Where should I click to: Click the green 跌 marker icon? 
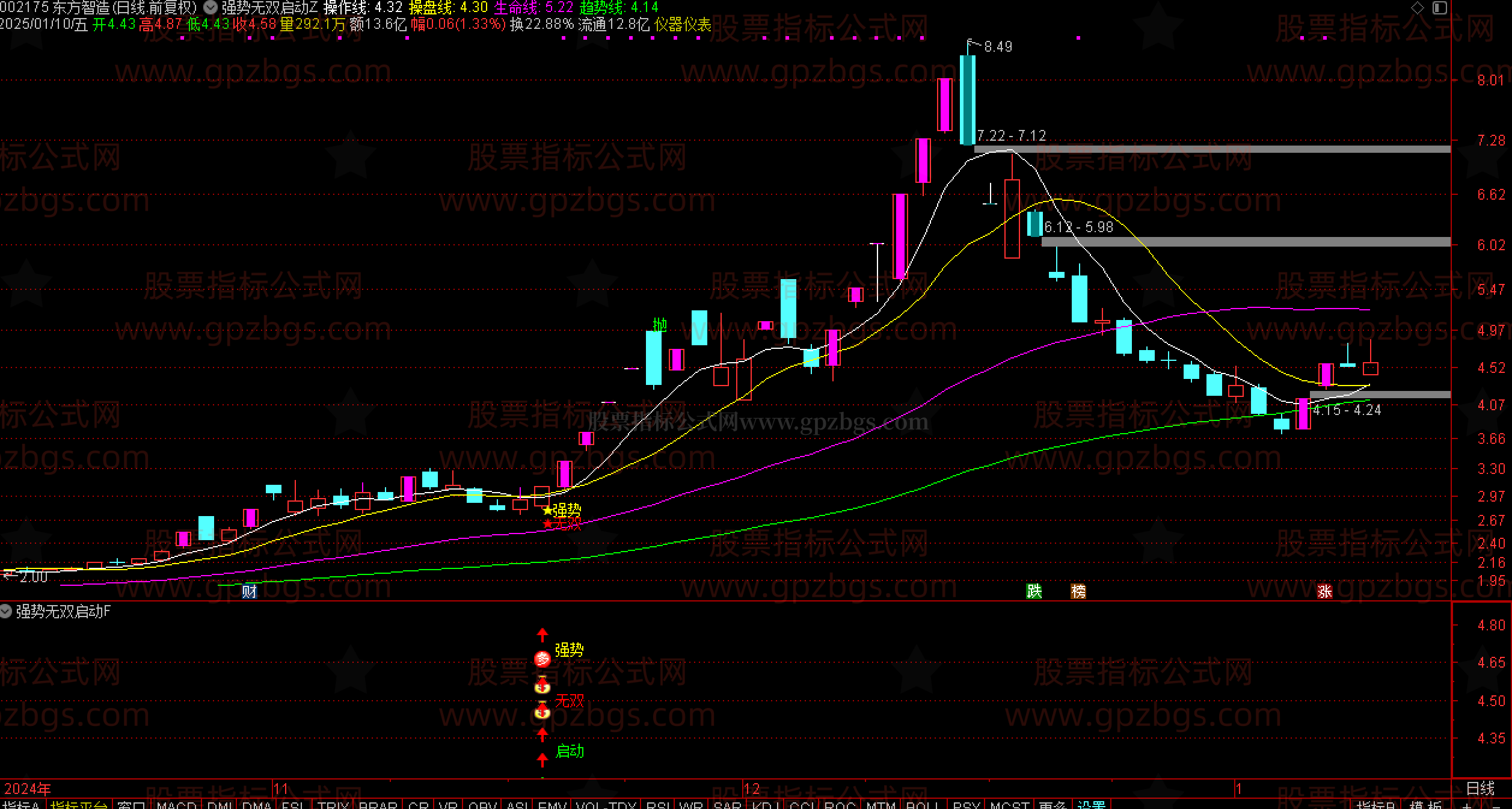tap(1033, 592)
